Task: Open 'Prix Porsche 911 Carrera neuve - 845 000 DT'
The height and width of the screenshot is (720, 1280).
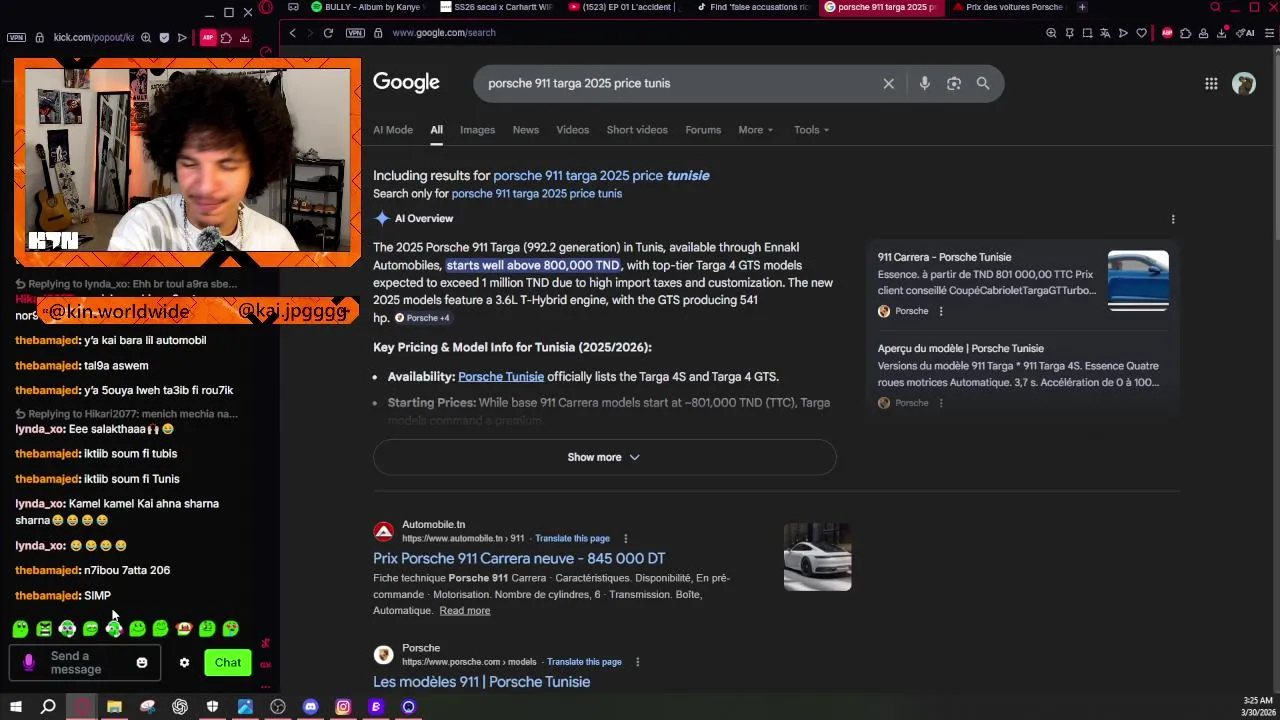Action: [x=519, y=558]
